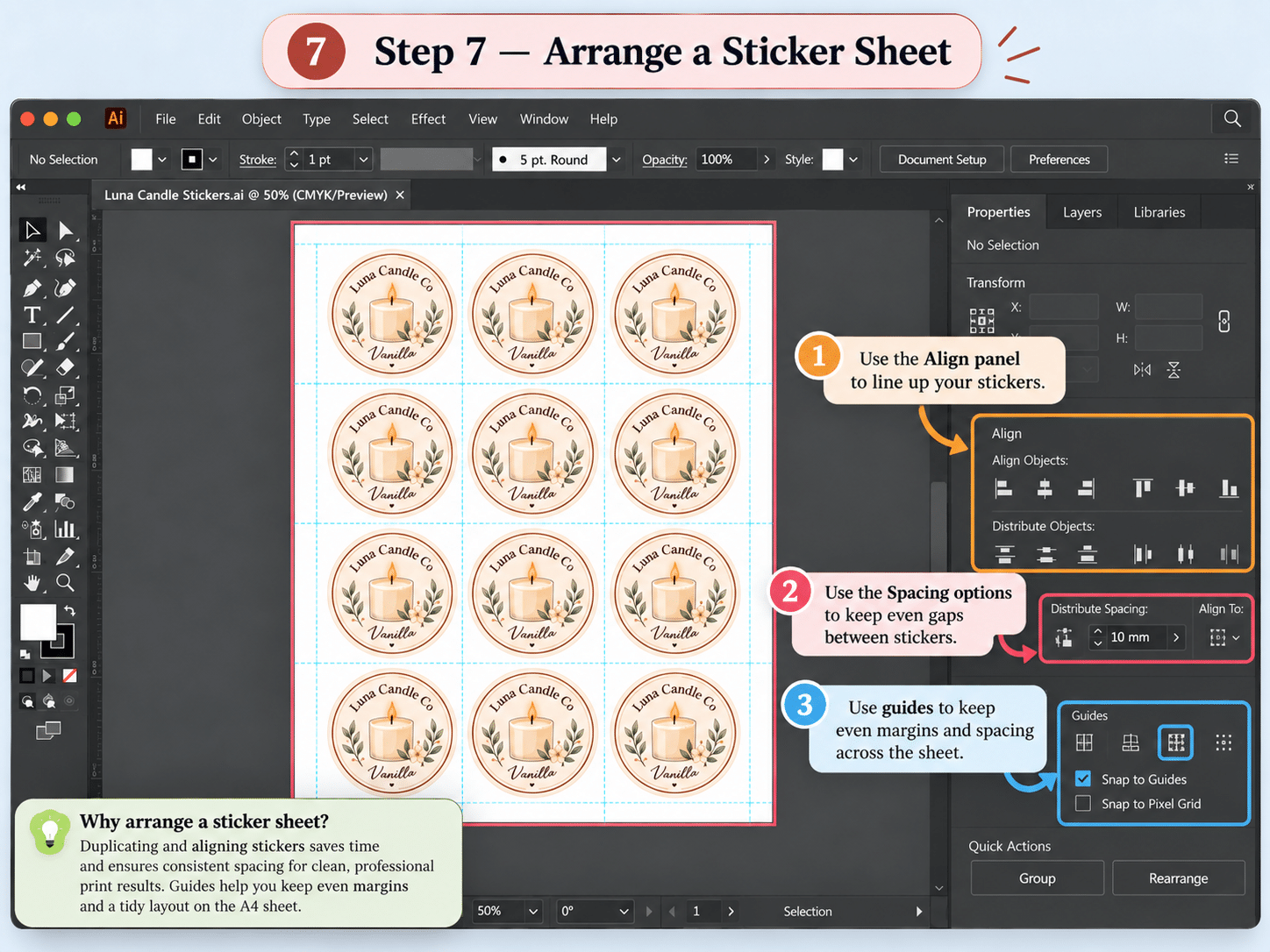This screenshot has height=952, width=1270.
Task: Close the Luna Candle Stickers.ai document tab
Action: tap(400, 195)
